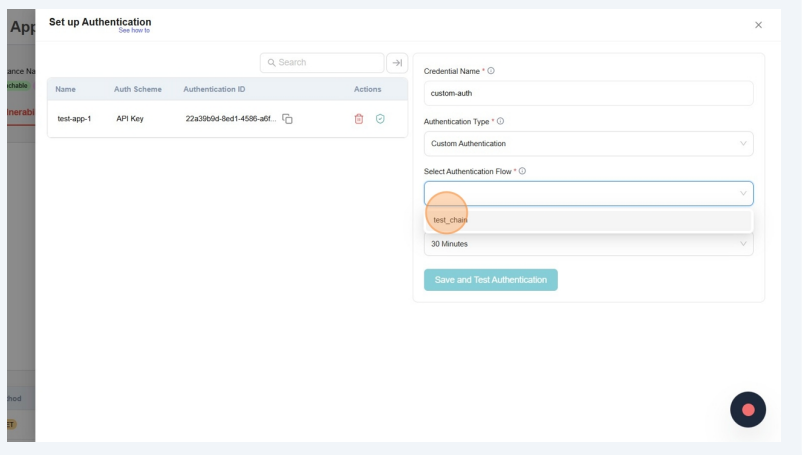Select the test-app-1 name cell

[74, 119]
